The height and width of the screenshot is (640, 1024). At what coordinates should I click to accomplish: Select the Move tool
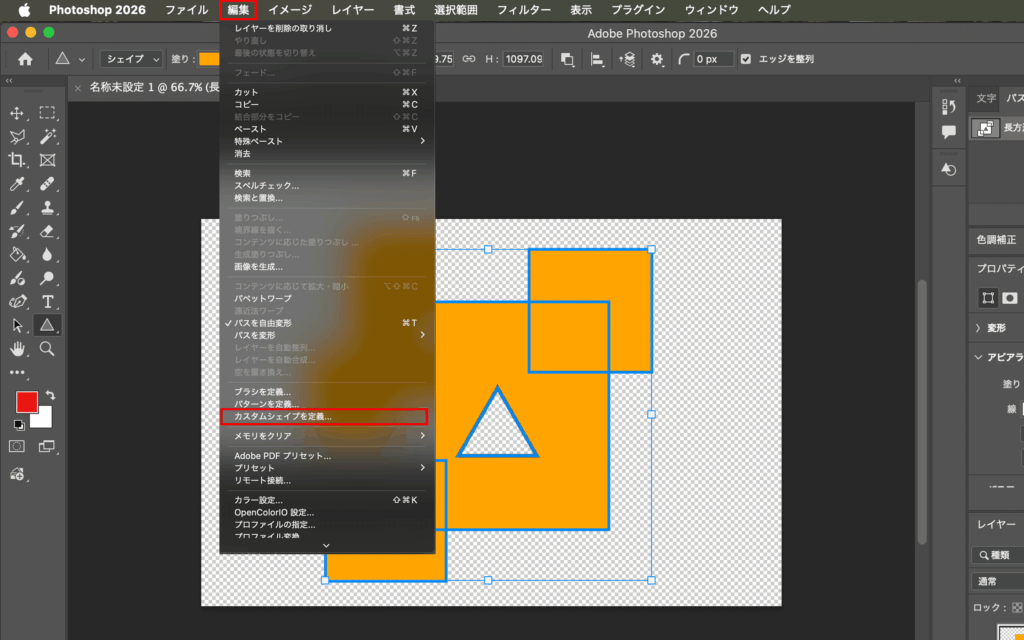(x=17, y=114)
